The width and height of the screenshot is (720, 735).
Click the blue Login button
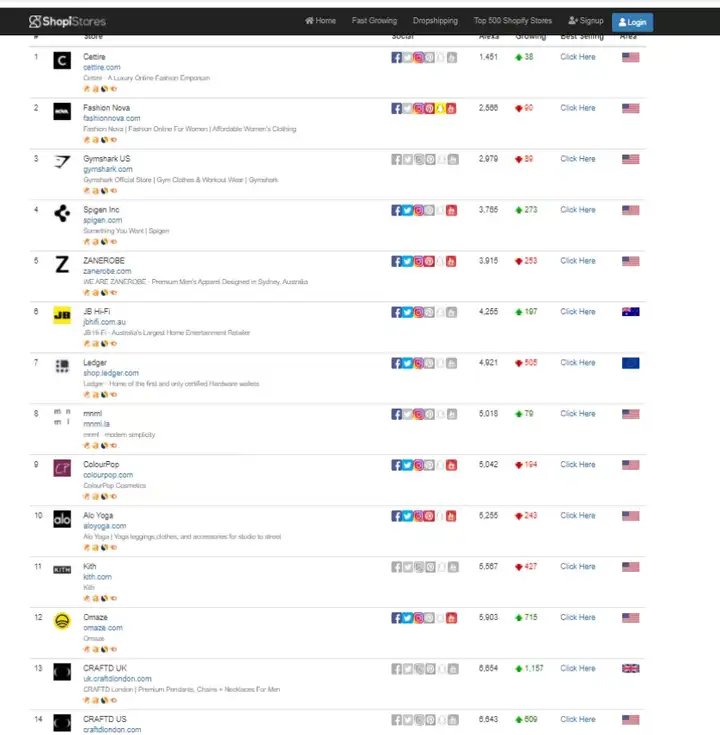632,22
